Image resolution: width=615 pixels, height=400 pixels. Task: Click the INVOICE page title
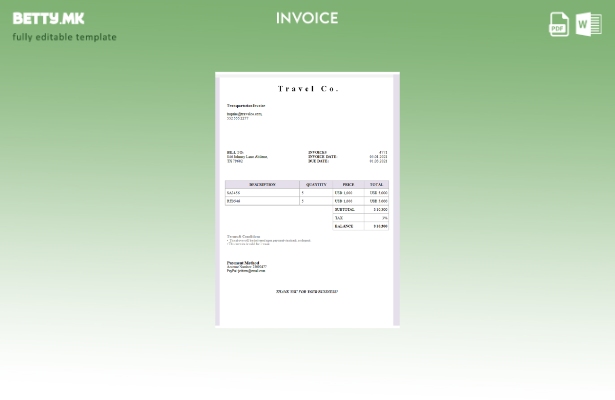307,18
